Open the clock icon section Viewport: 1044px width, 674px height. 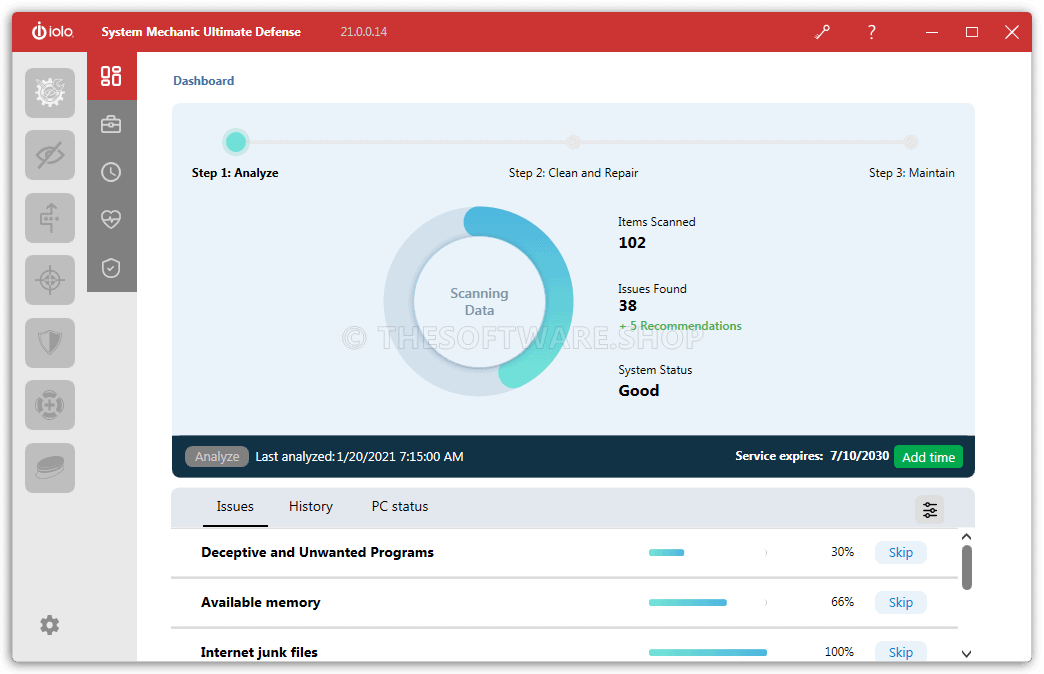pos(111,172)
